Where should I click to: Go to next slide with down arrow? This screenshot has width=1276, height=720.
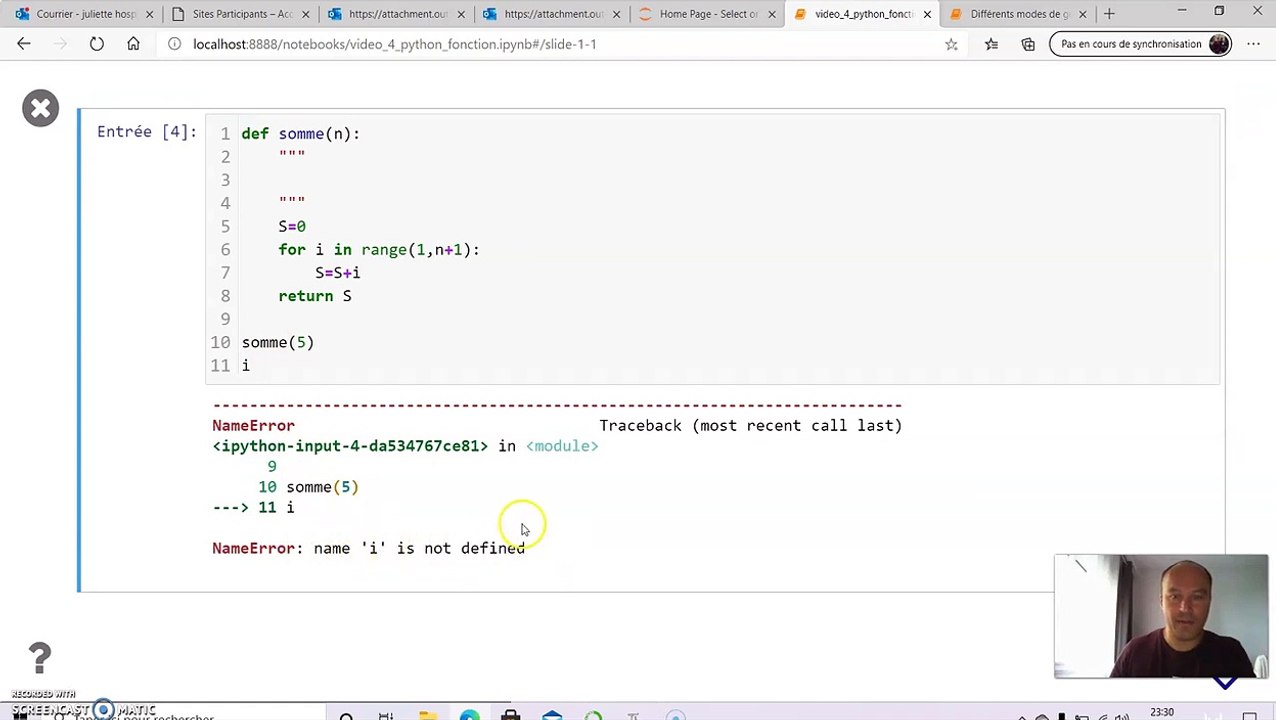1226,683
